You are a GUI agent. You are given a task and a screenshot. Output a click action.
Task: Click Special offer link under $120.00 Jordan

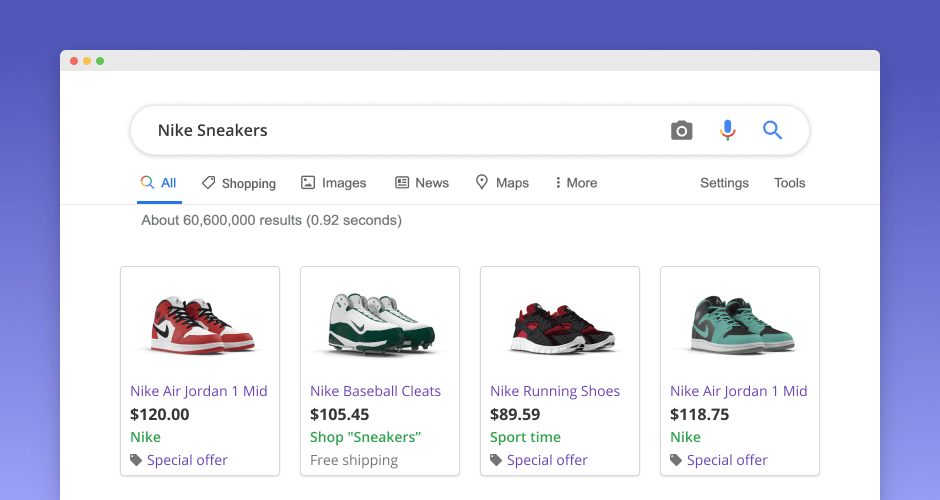[187, 460]
